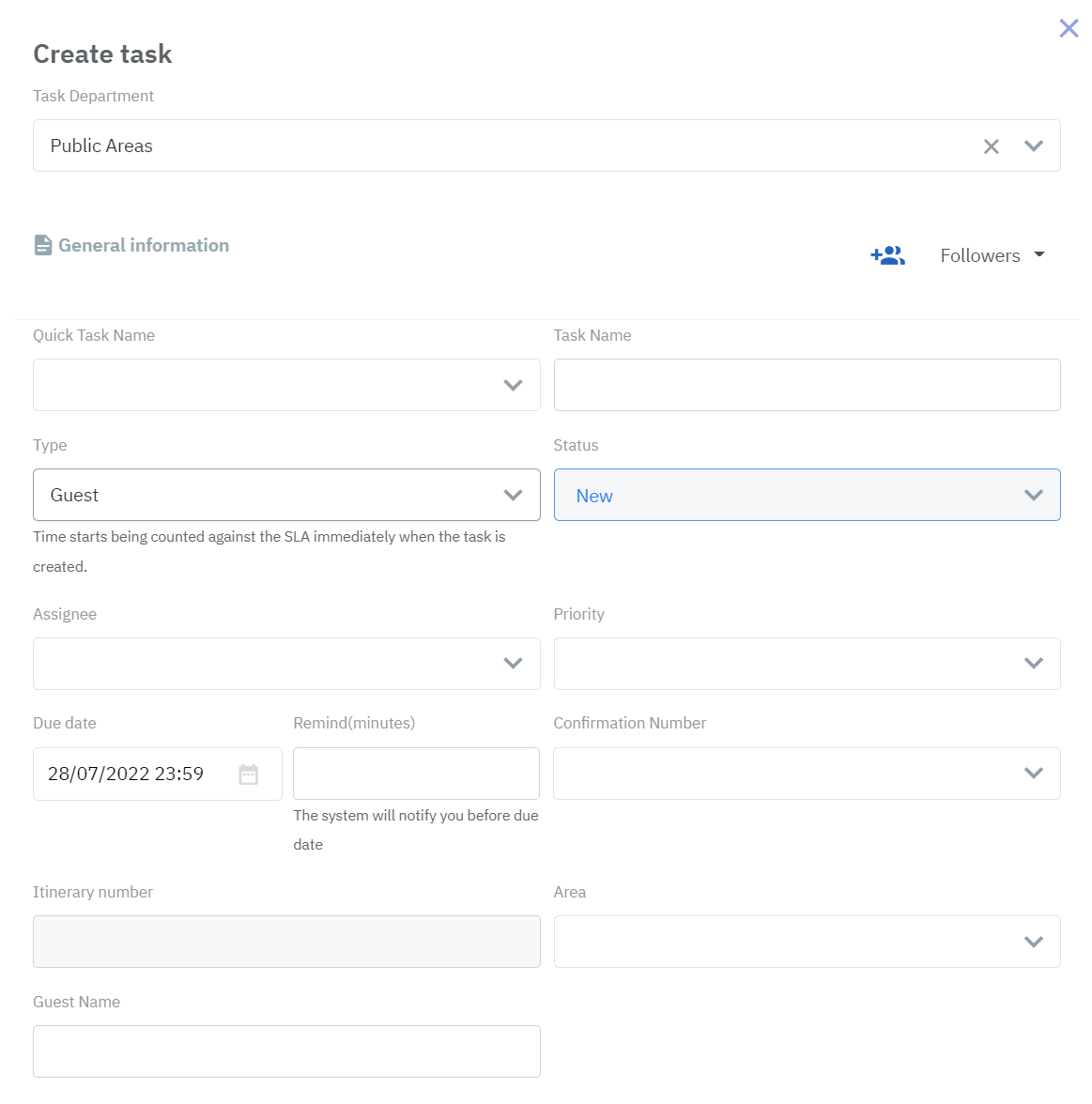Click the Due date field value

[127, 774]
